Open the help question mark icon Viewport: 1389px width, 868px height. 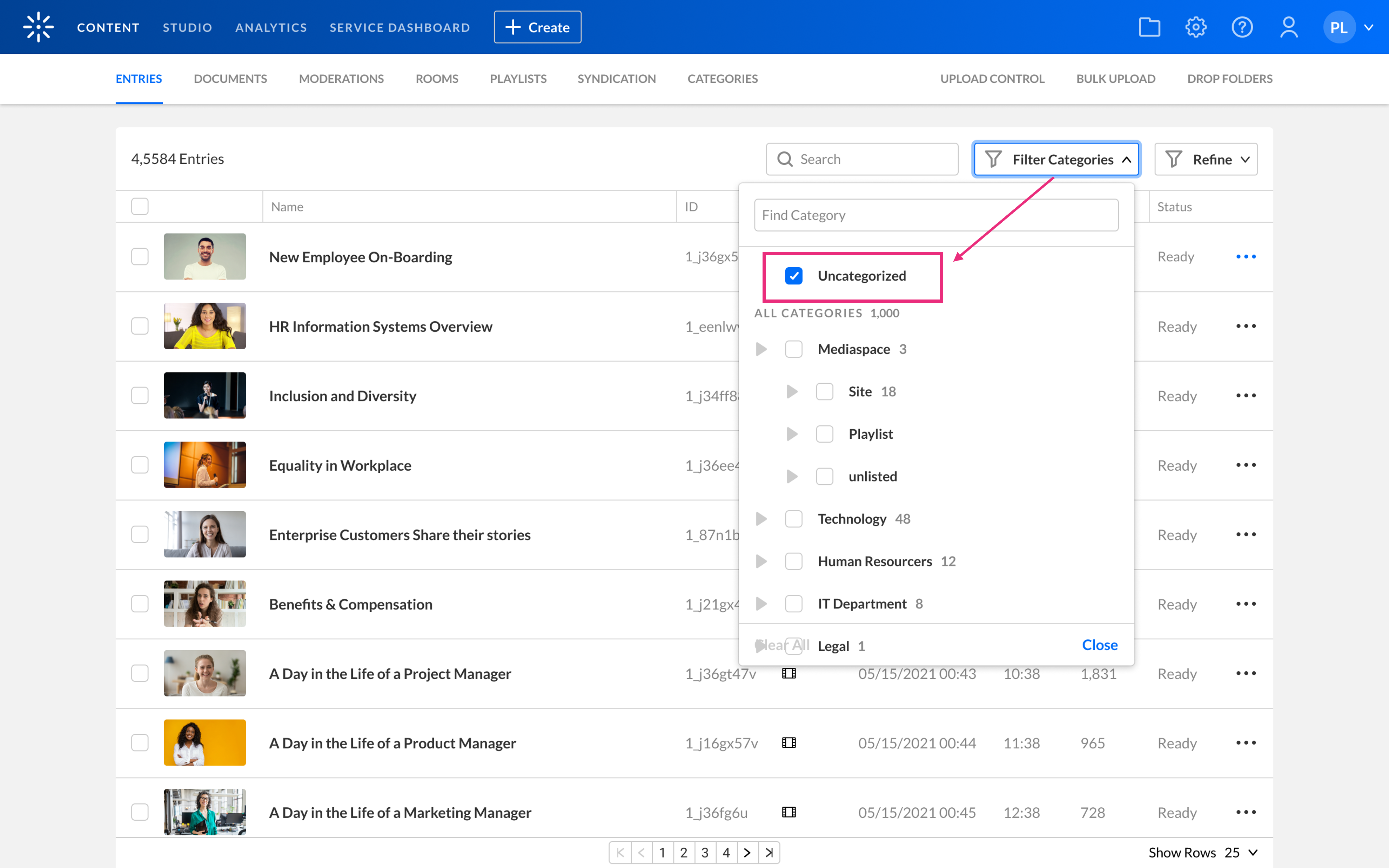coord(1242,26)
